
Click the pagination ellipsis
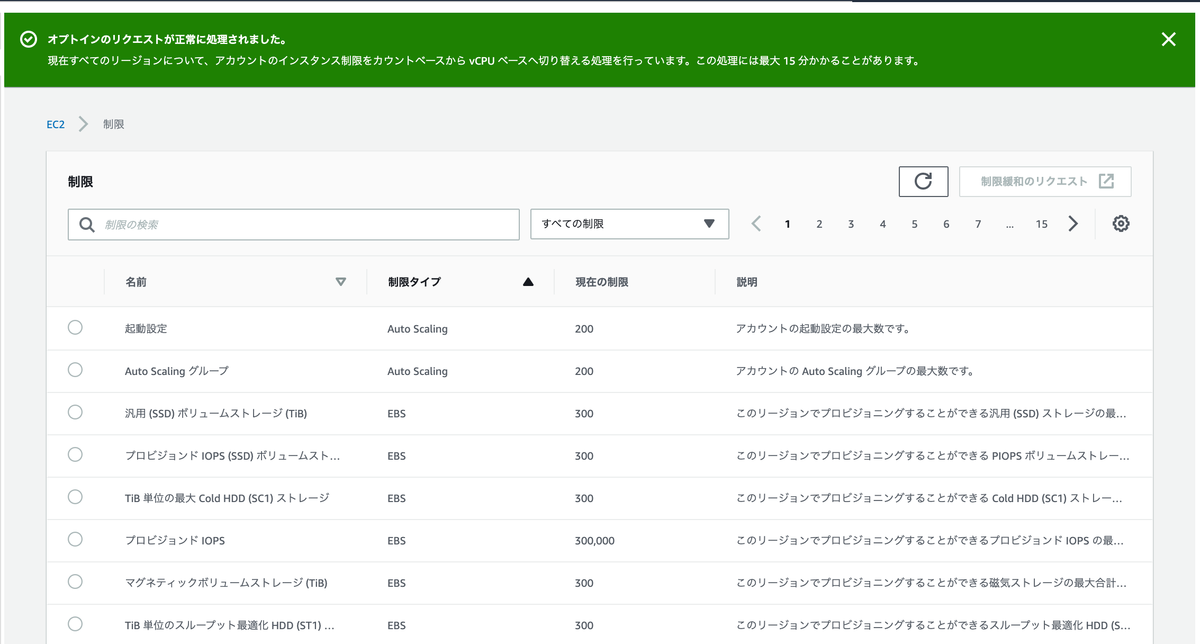coord(1010,224)
